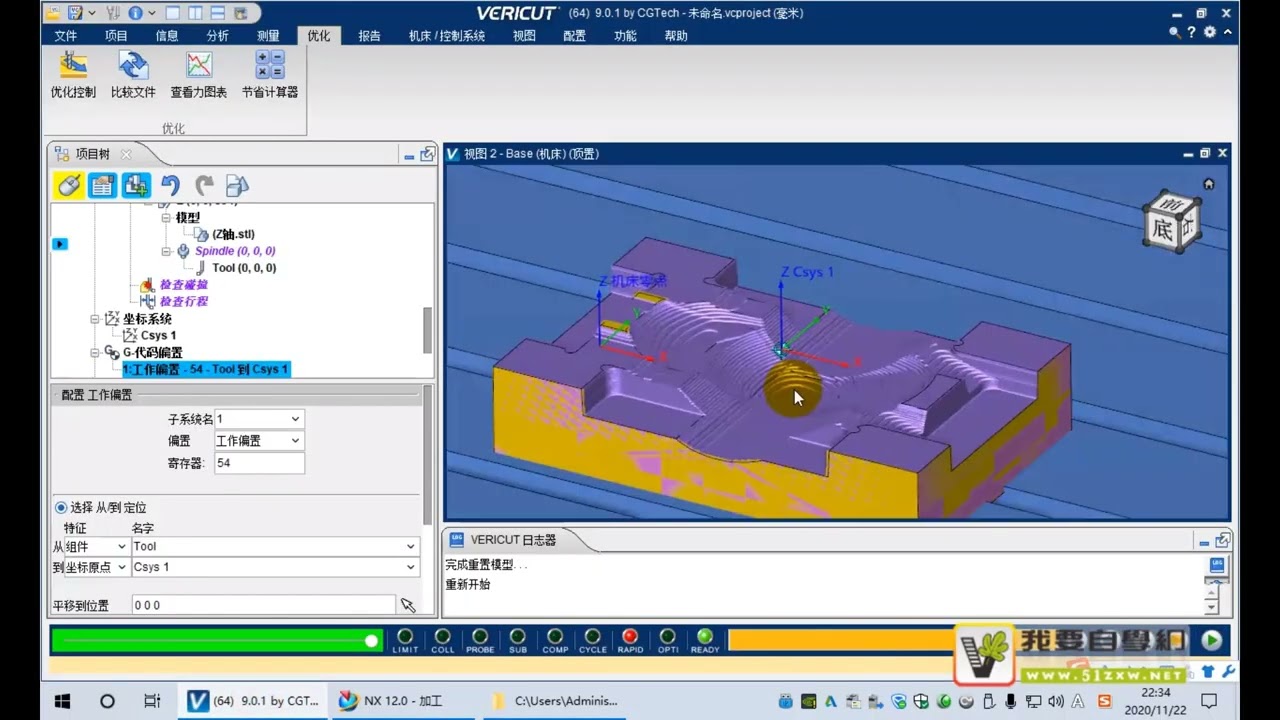Click the home icon in the 3D view
Image resolution: width=1280 pixels, height=720 pixels.
[x=1209, y=184]
